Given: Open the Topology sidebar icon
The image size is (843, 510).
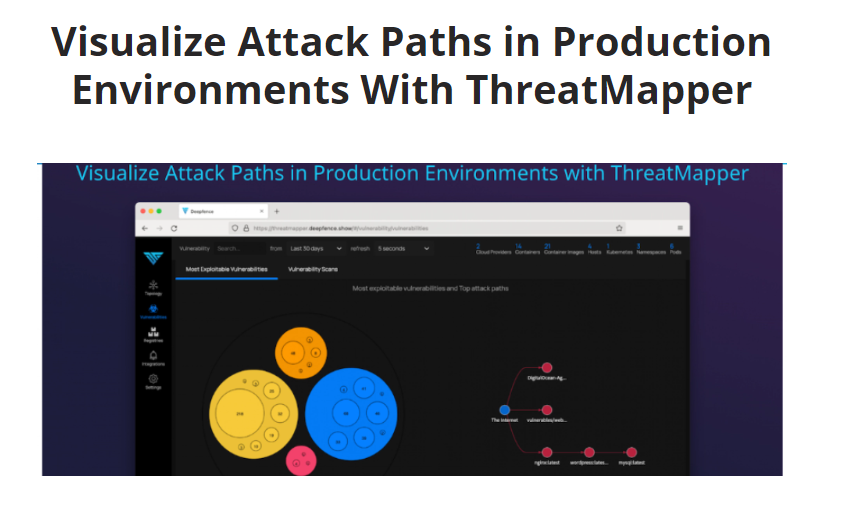Looking at the screenshot, I should click(153, 288).
